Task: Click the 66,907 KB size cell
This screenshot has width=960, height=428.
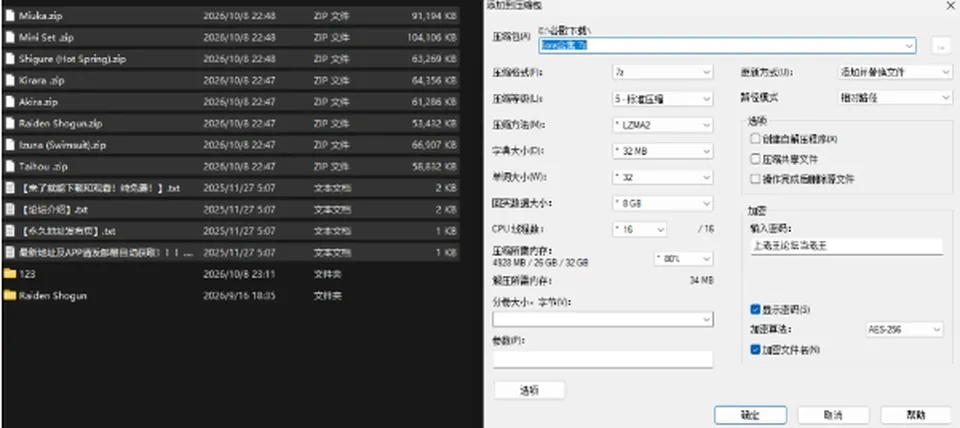Action: point(434,145)
